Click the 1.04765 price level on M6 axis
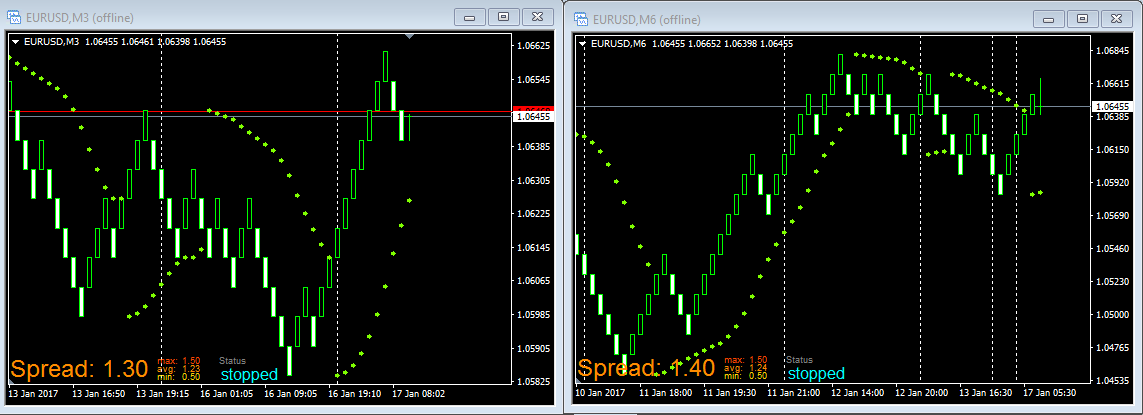1143x415 pixels. [x=1112, y=348]
